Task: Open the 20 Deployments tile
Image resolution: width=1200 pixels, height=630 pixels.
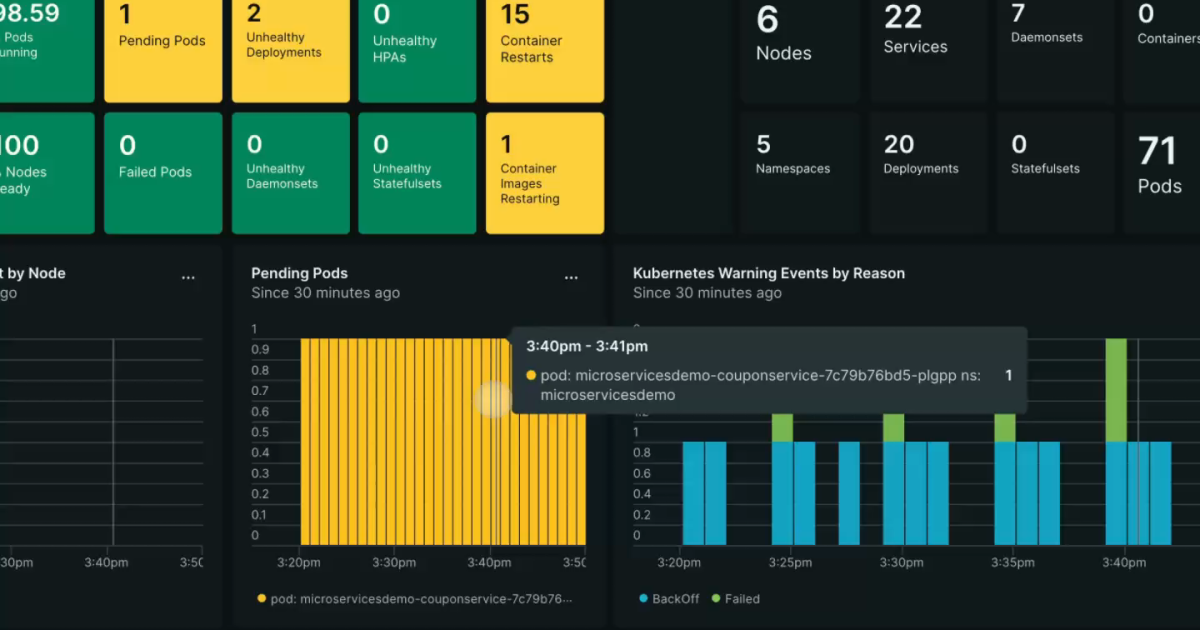Action: (927, 170)
